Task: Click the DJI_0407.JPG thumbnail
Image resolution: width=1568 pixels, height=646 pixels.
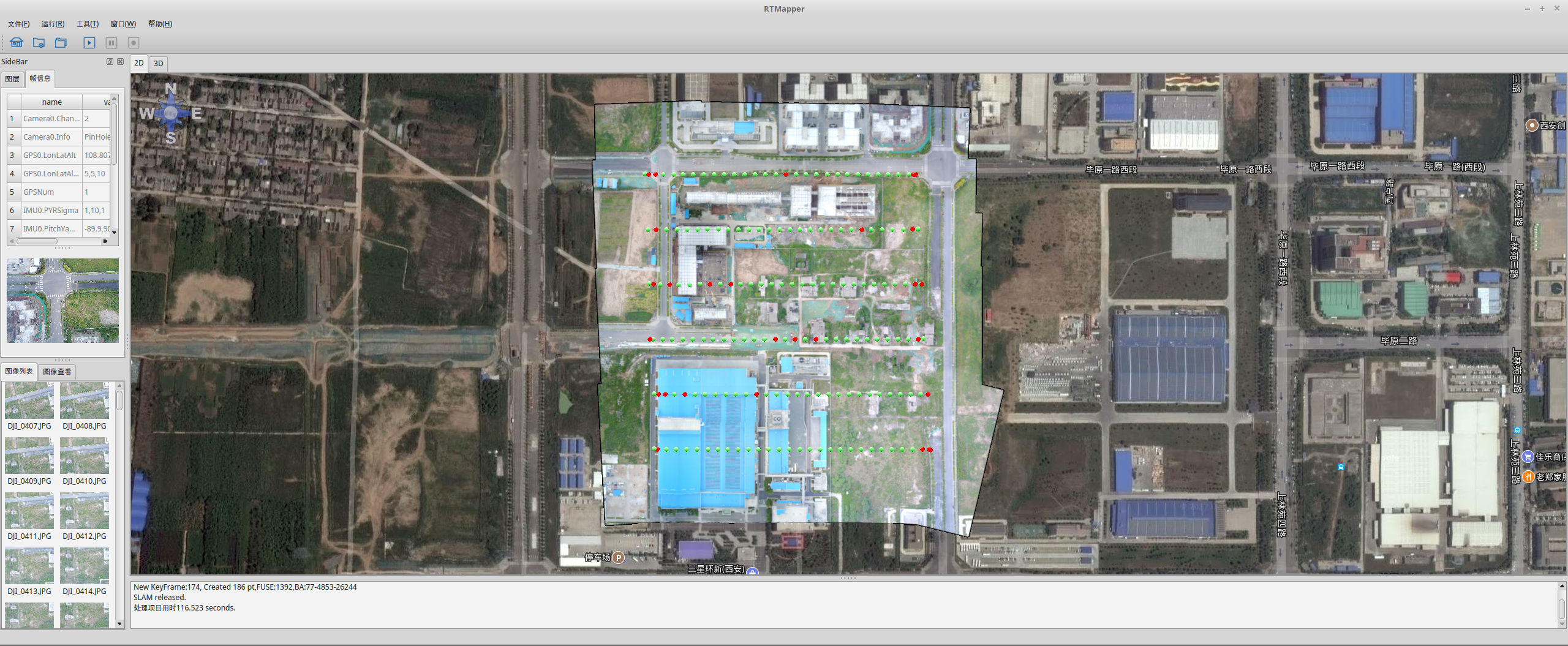Action: (29, 401)
